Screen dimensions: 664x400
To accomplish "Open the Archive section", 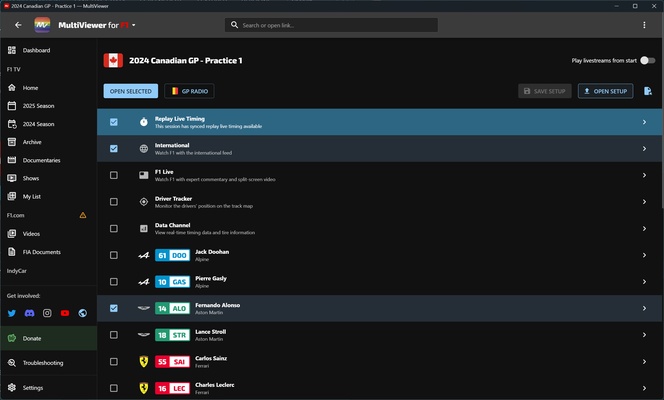I will tap(48, 142).
